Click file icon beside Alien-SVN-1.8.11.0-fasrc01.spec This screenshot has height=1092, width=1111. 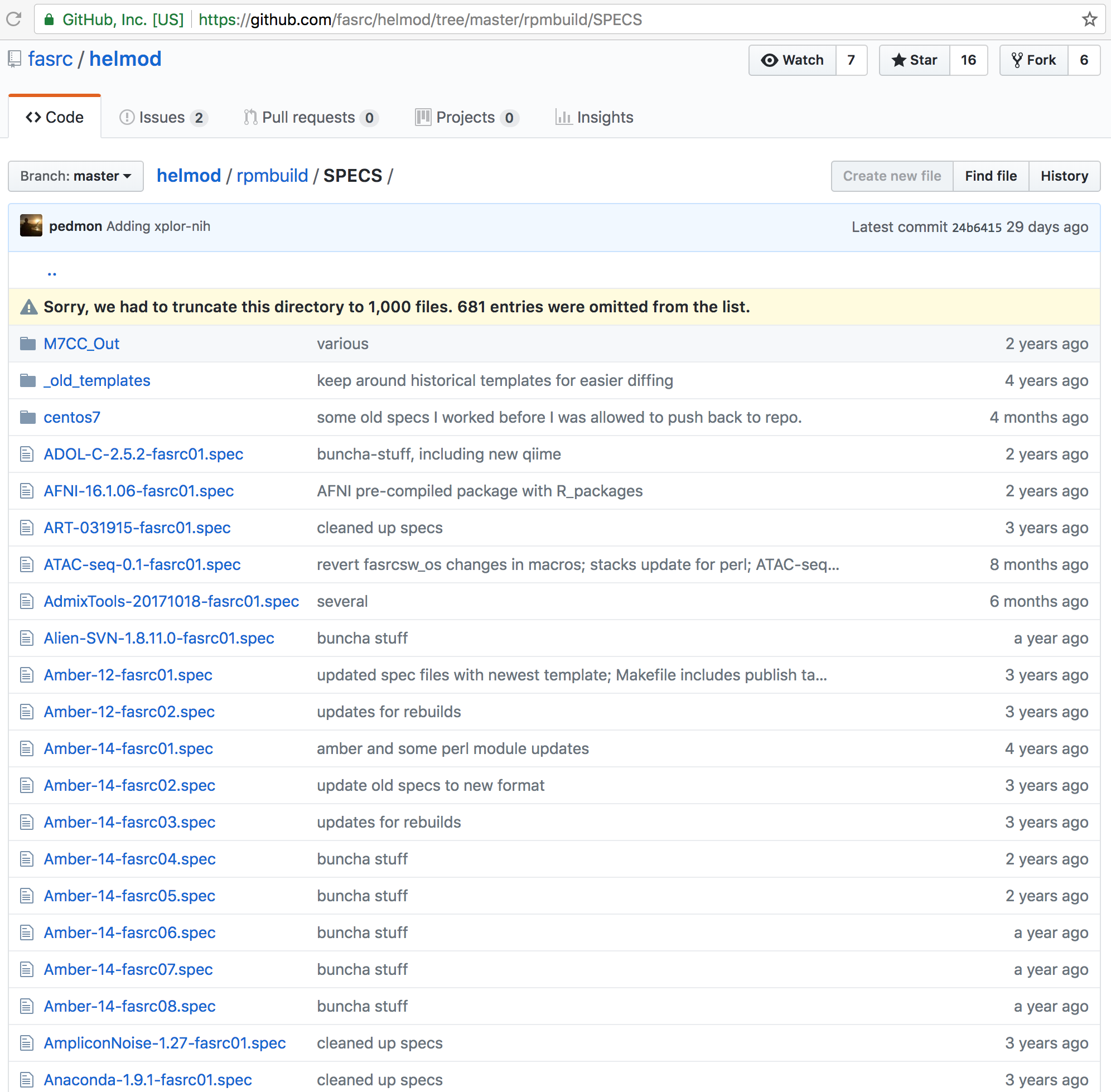[27, 638]
